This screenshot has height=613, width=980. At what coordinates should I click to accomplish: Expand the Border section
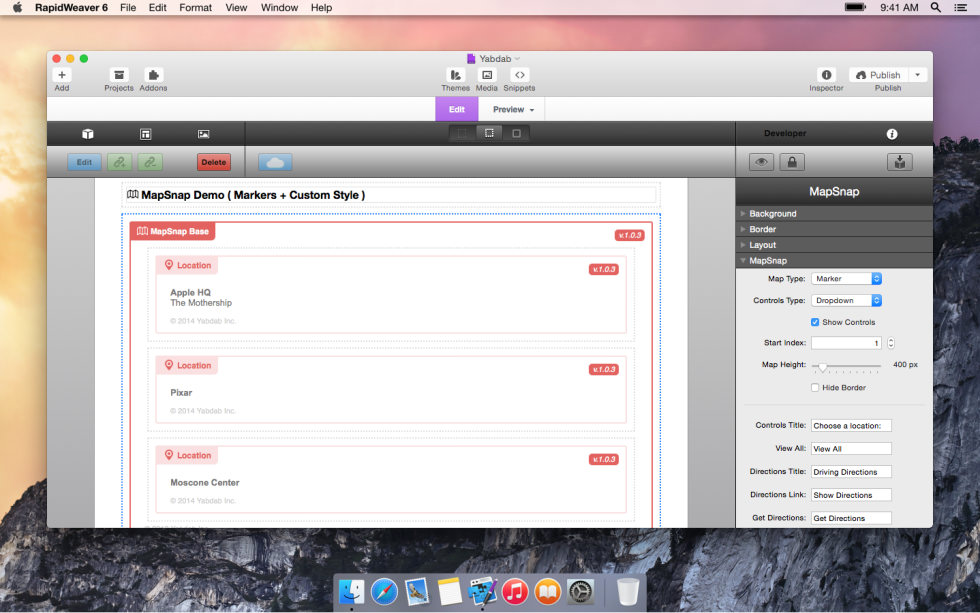(x=834, y=229)
